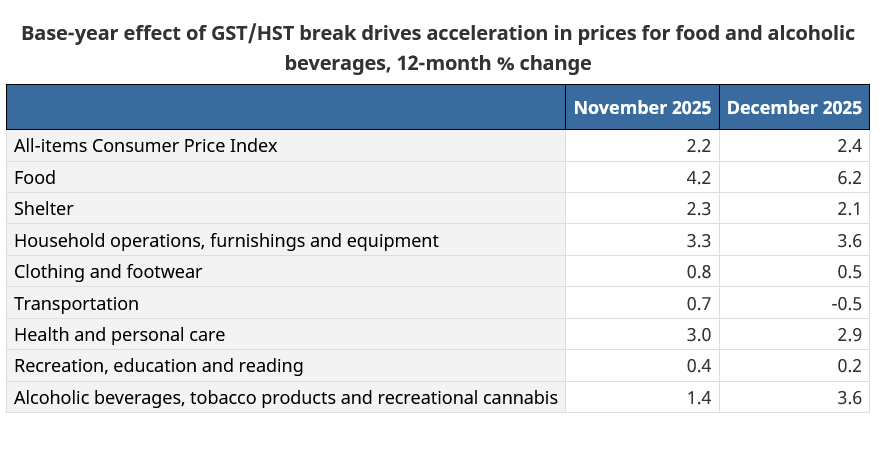The width and height of the screenshot is (886, 450).
Task: Click Recreation December value 0.2
Action: (850, 366)
